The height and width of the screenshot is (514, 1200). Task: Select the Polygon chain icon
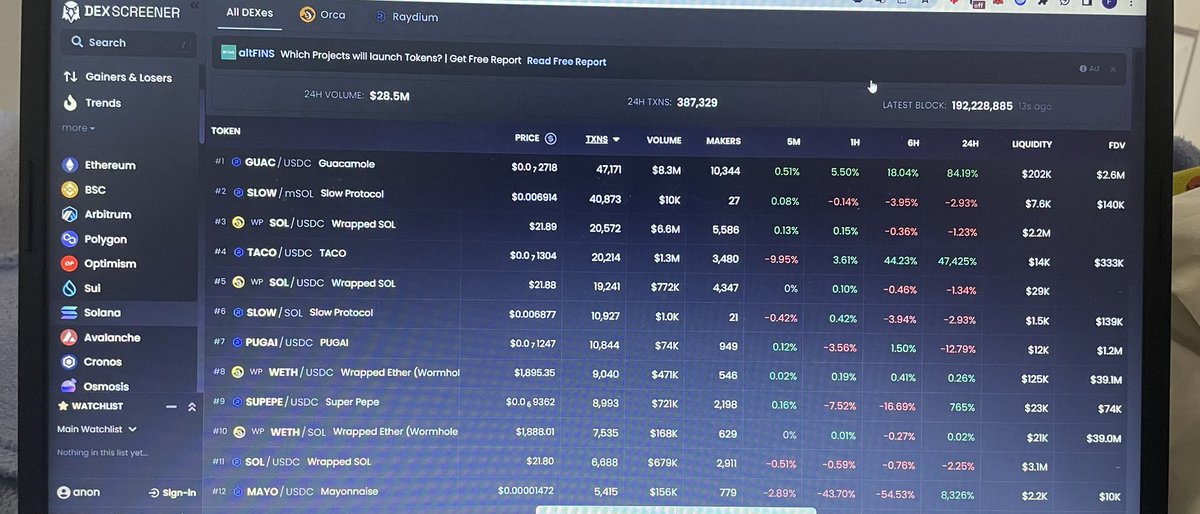click(x=69, y=239)
